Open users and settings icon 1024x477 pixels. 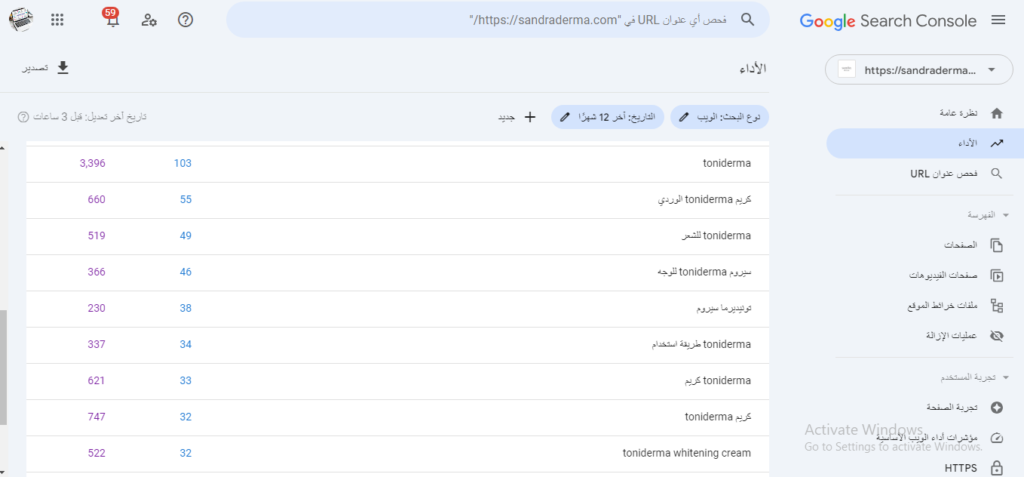coord(149,20)
